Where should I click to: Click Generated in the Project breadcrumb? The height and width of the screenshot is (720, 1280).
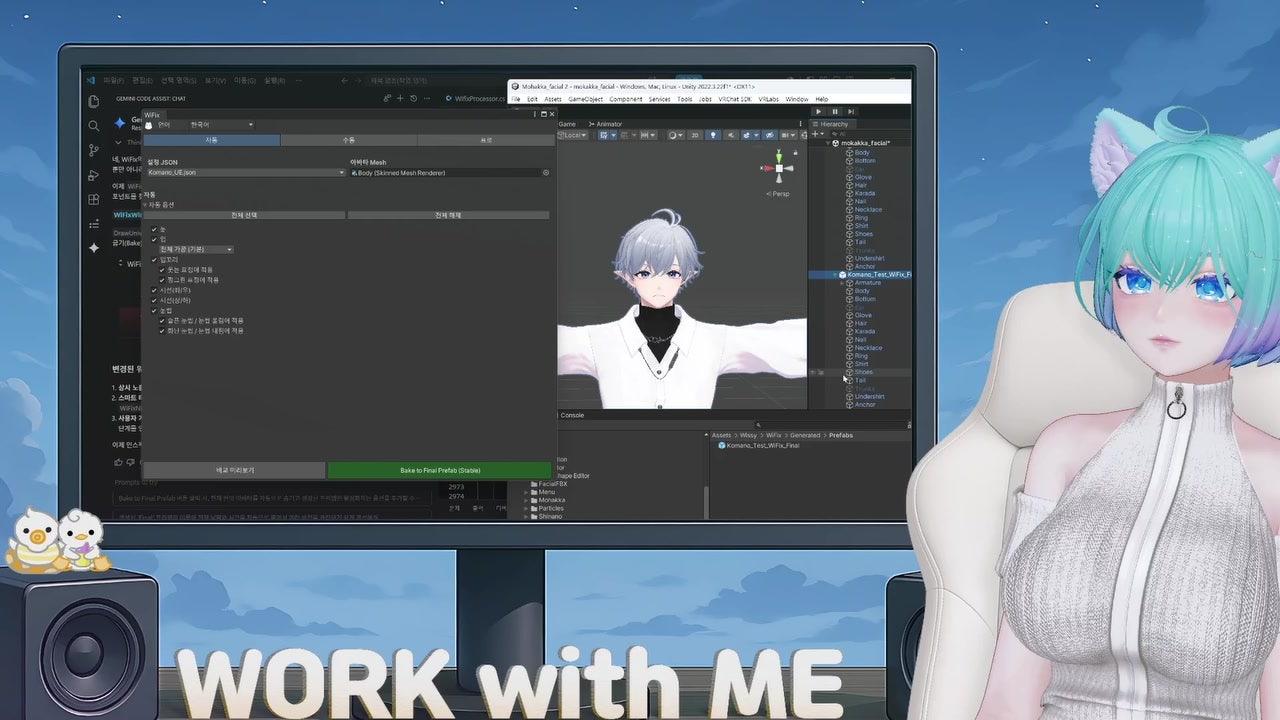point(805,435)
